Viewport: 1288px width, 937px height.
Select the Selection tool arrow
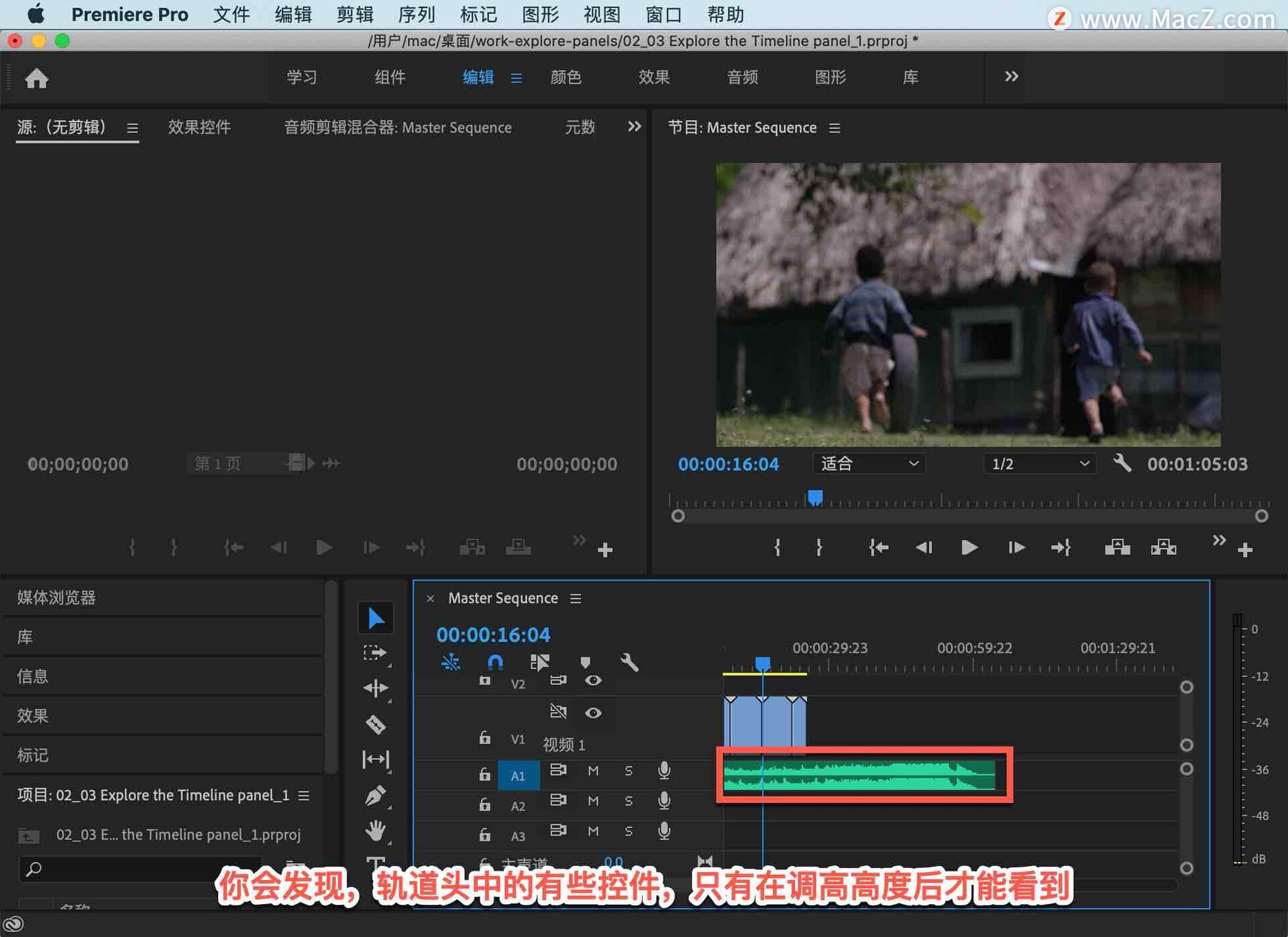pyautogui.click(x=376, y=618)
